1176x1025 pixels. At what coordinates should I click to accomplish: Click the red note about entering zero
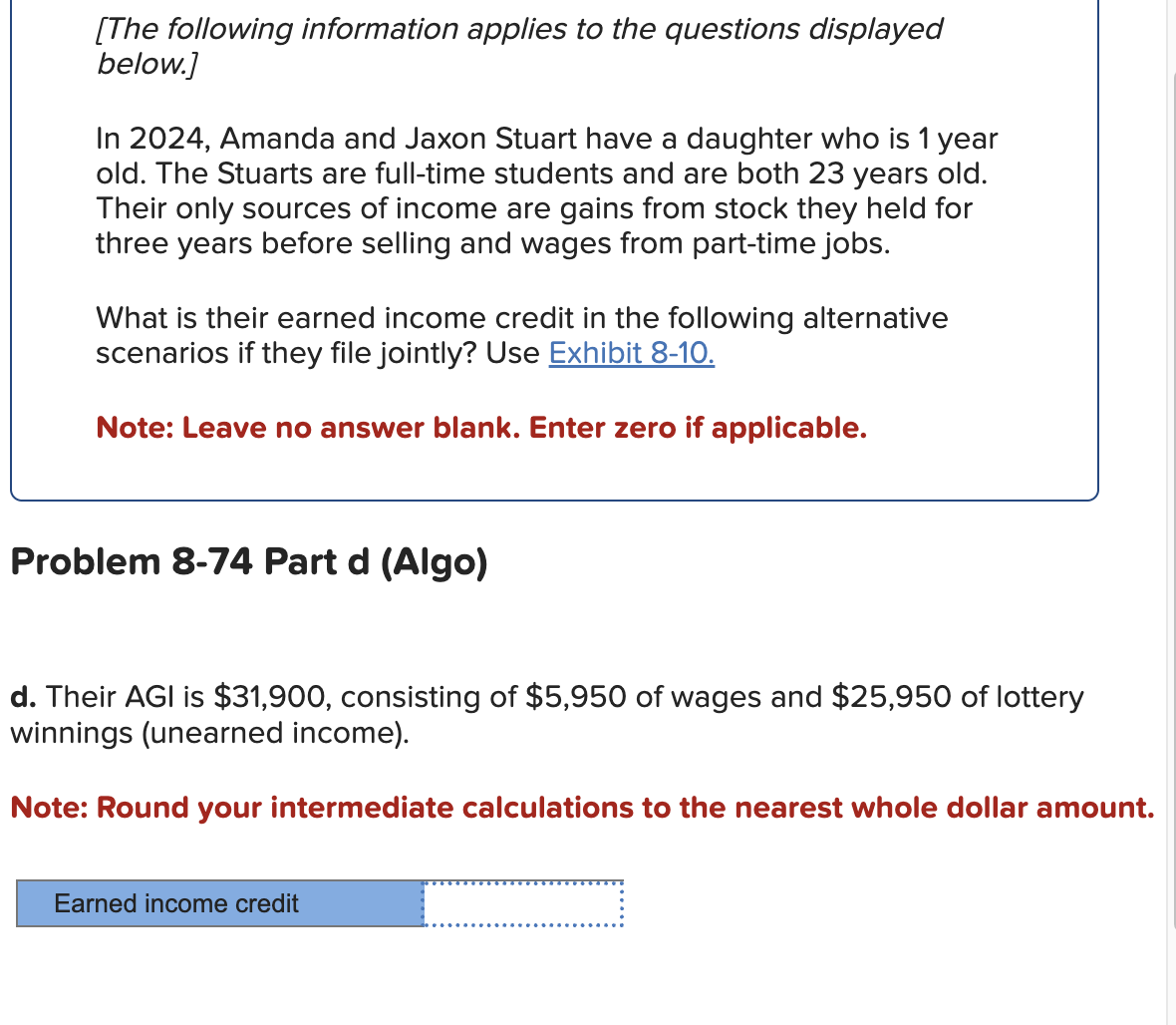482,428
